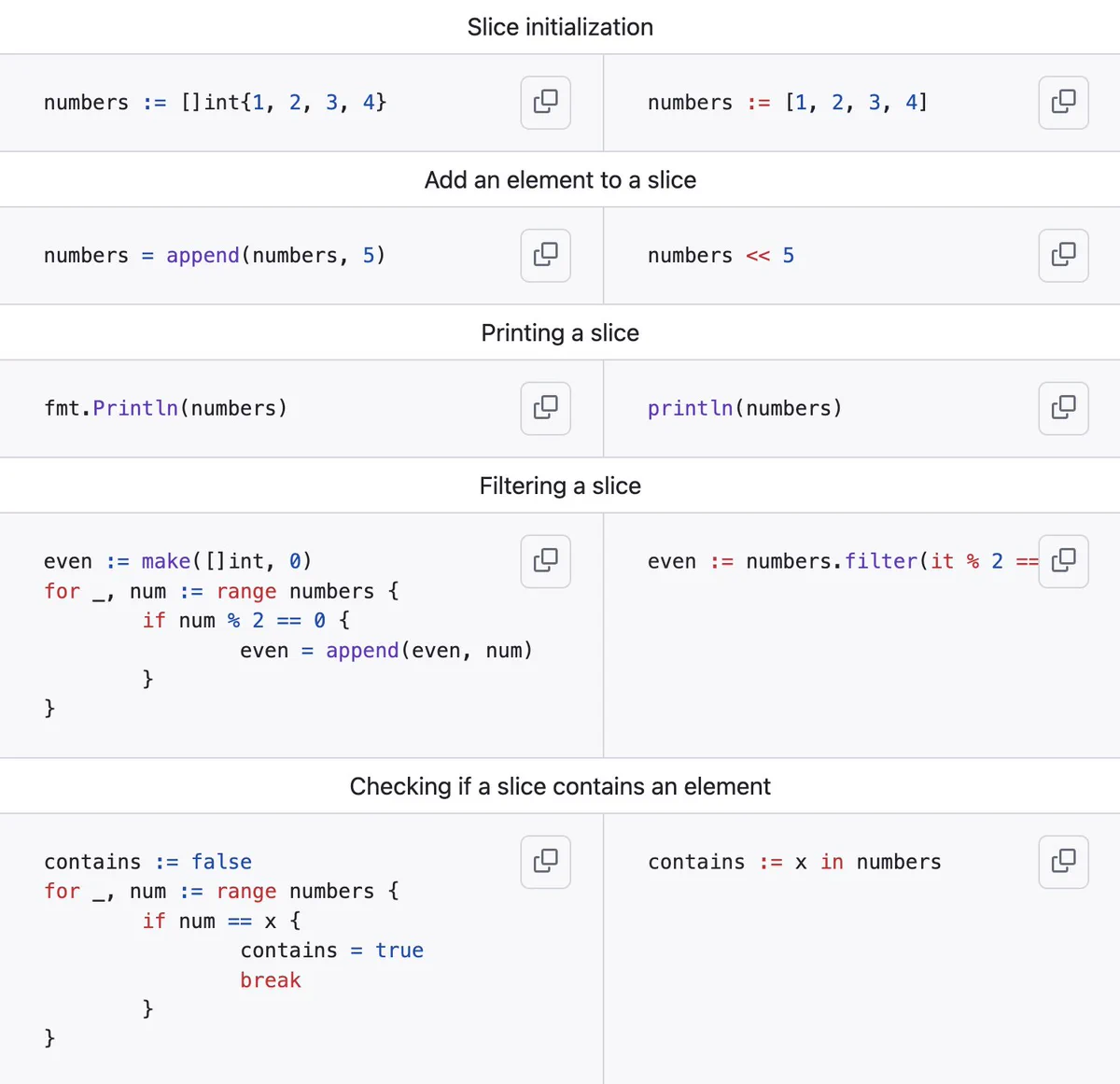Image resolution: width=1120 pixels, height=1084 pixels.
Task: Click the 'Slice initialization' heading
Action: [x=560, y=27]
